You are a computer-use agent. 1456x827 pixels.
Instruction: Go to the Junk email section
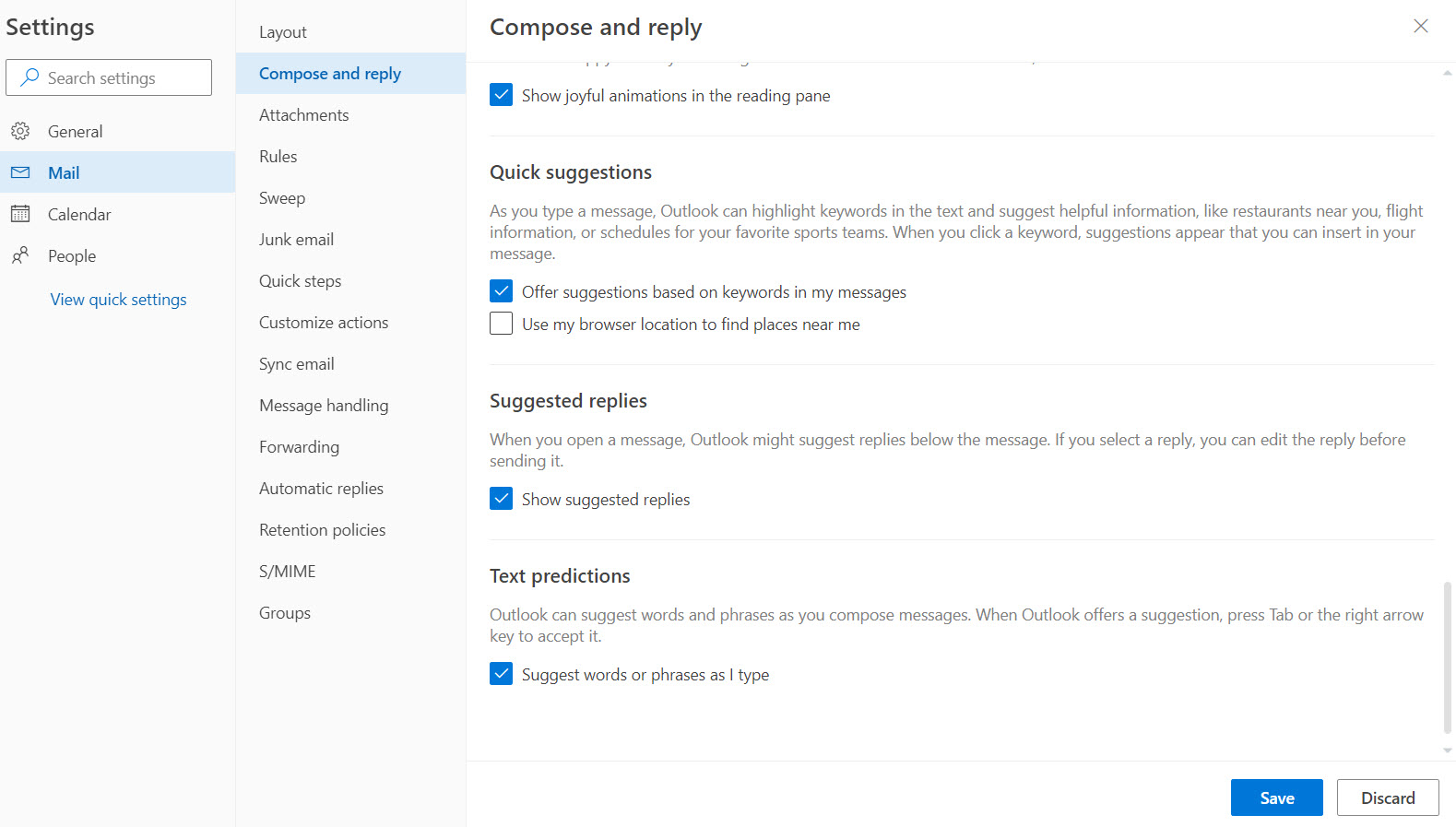pyautogui.click(x=296, y=240)
